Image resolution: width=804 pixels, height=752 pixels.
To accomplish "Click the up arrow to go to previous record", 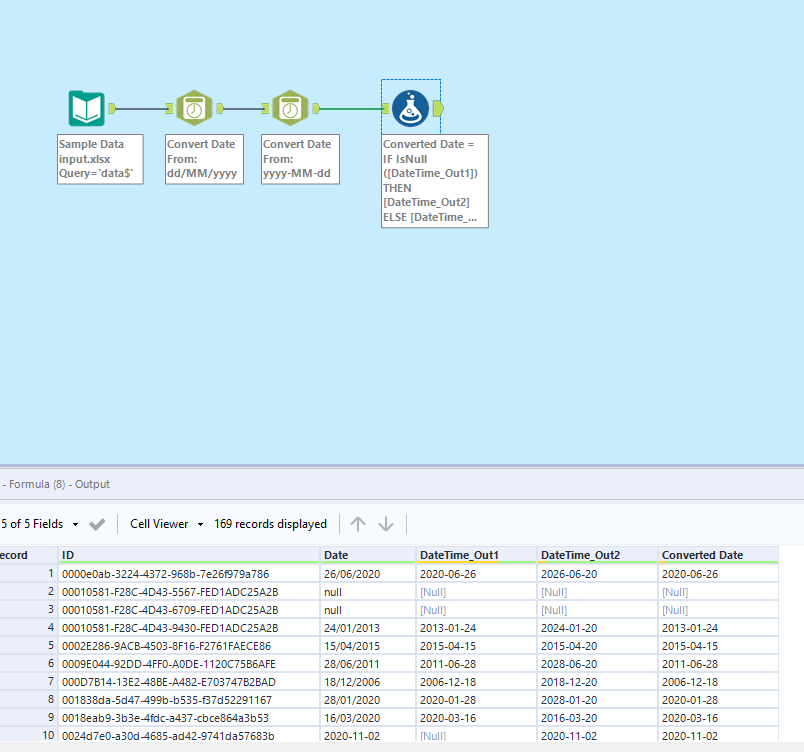I will click(x=358, y=524).
